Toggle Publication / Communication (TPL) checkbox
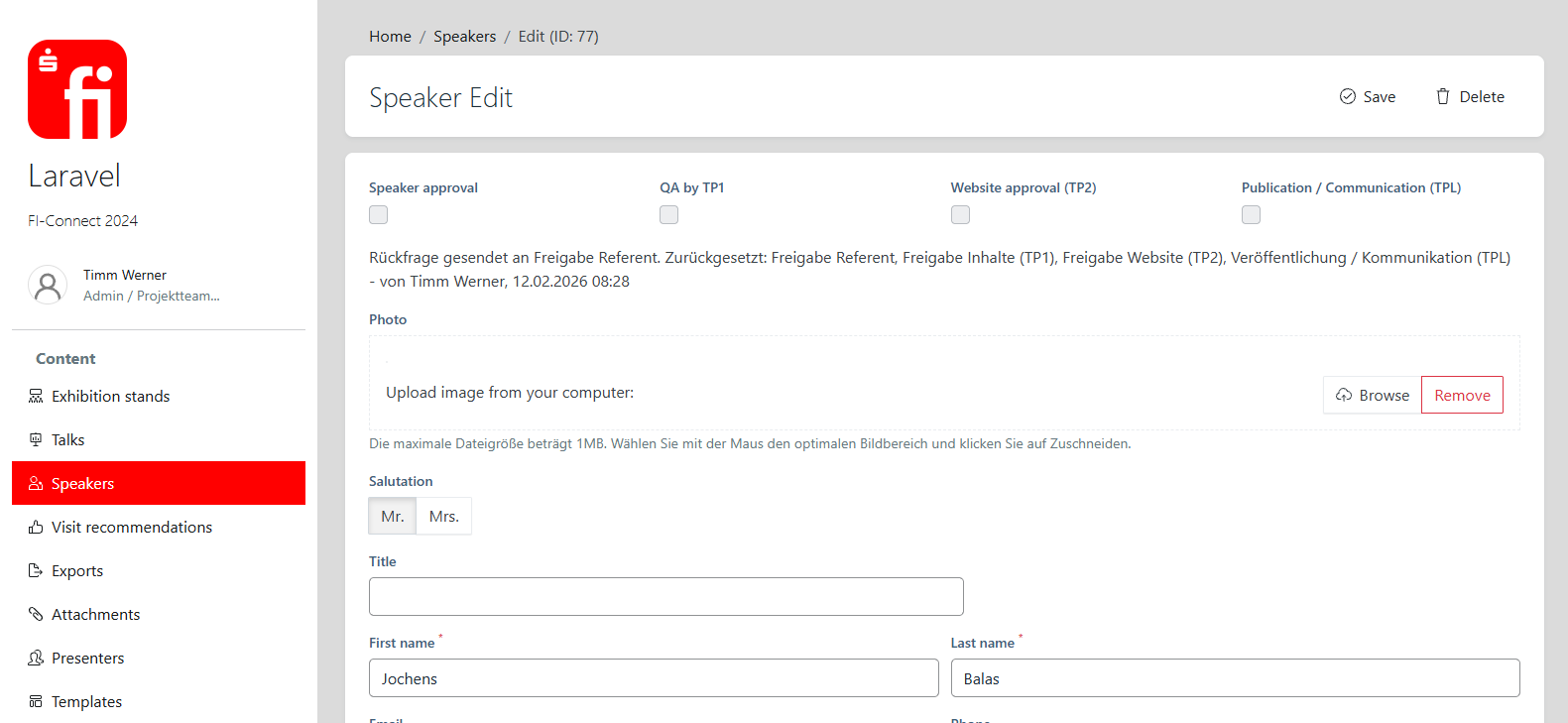1568x723 pixels. click(x=1251, y=215)
